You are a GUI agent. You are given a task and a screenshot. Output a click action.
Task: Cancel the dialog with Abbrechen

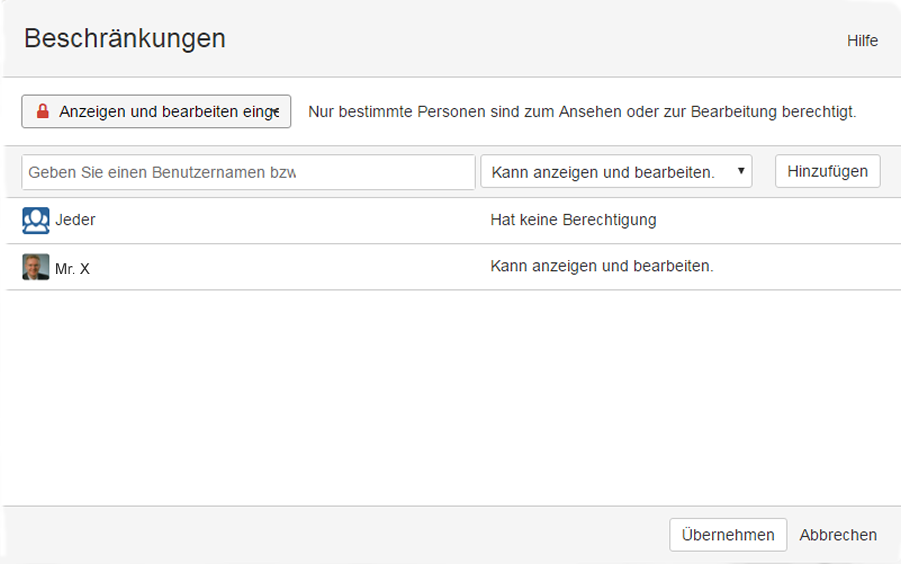pos(838,535)
